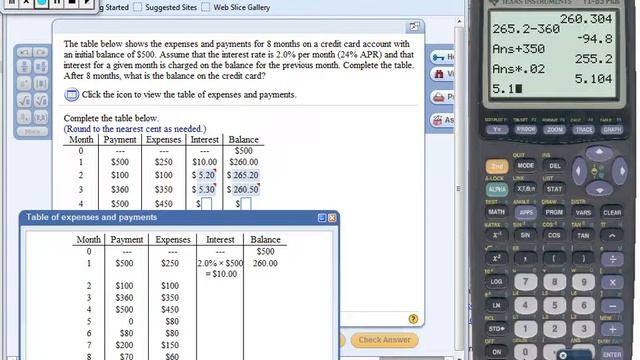
Task: Click the month 2 interest field showing 5.20
Action: pyautogui.click(x=207, y=175)
